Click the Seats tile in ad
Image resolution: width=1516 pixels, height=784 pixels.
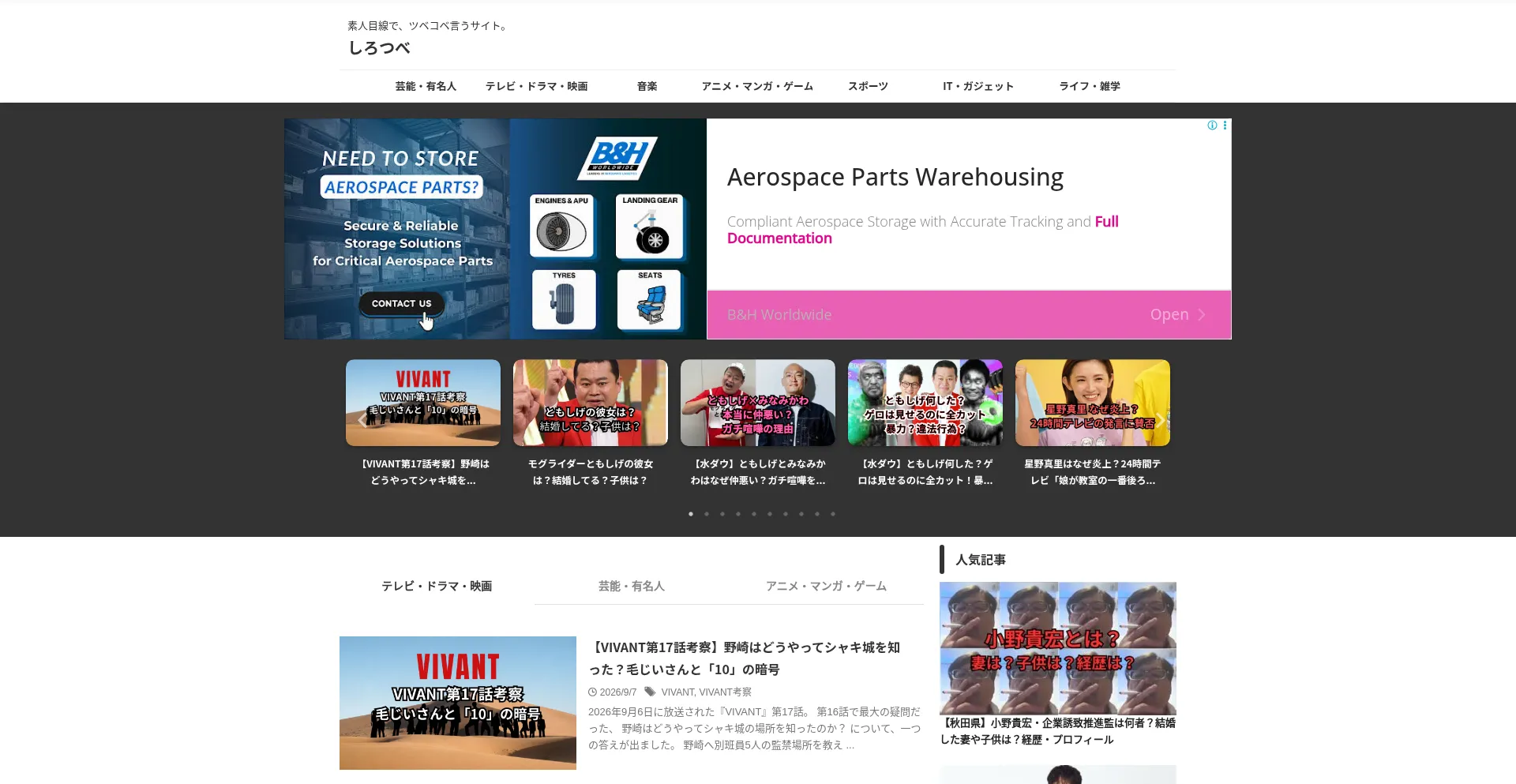(x=650, y=299)
